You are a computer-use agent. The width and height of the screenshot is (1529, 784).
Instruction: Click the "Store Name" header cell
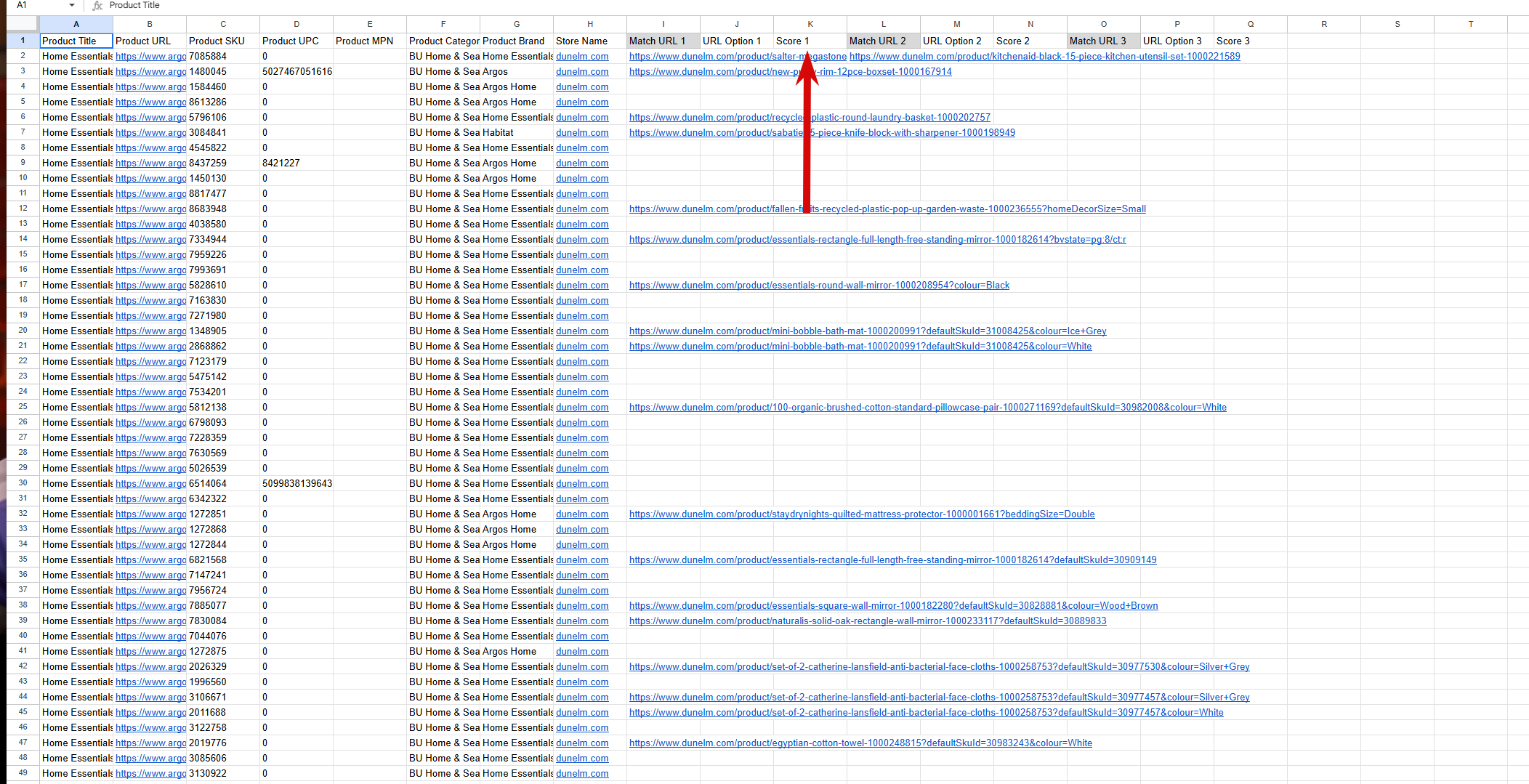pyautogui.click(x=590, y=41)
